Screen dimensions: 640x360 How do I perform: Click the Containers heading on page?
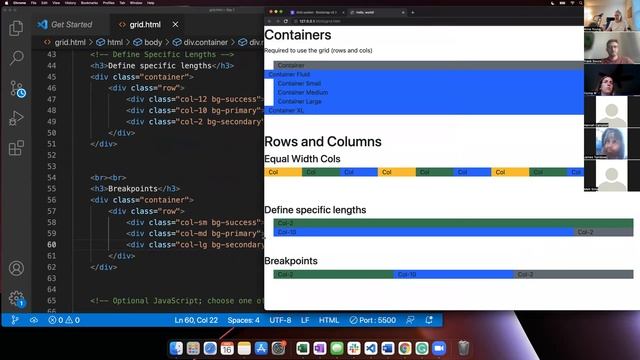(298, 35)
